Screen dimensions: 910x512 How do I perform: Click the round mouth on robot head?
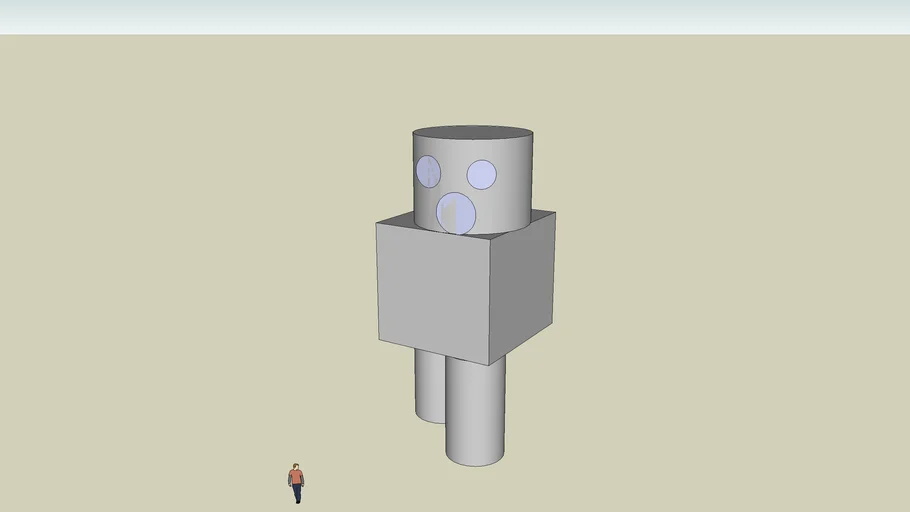point(445,210)
